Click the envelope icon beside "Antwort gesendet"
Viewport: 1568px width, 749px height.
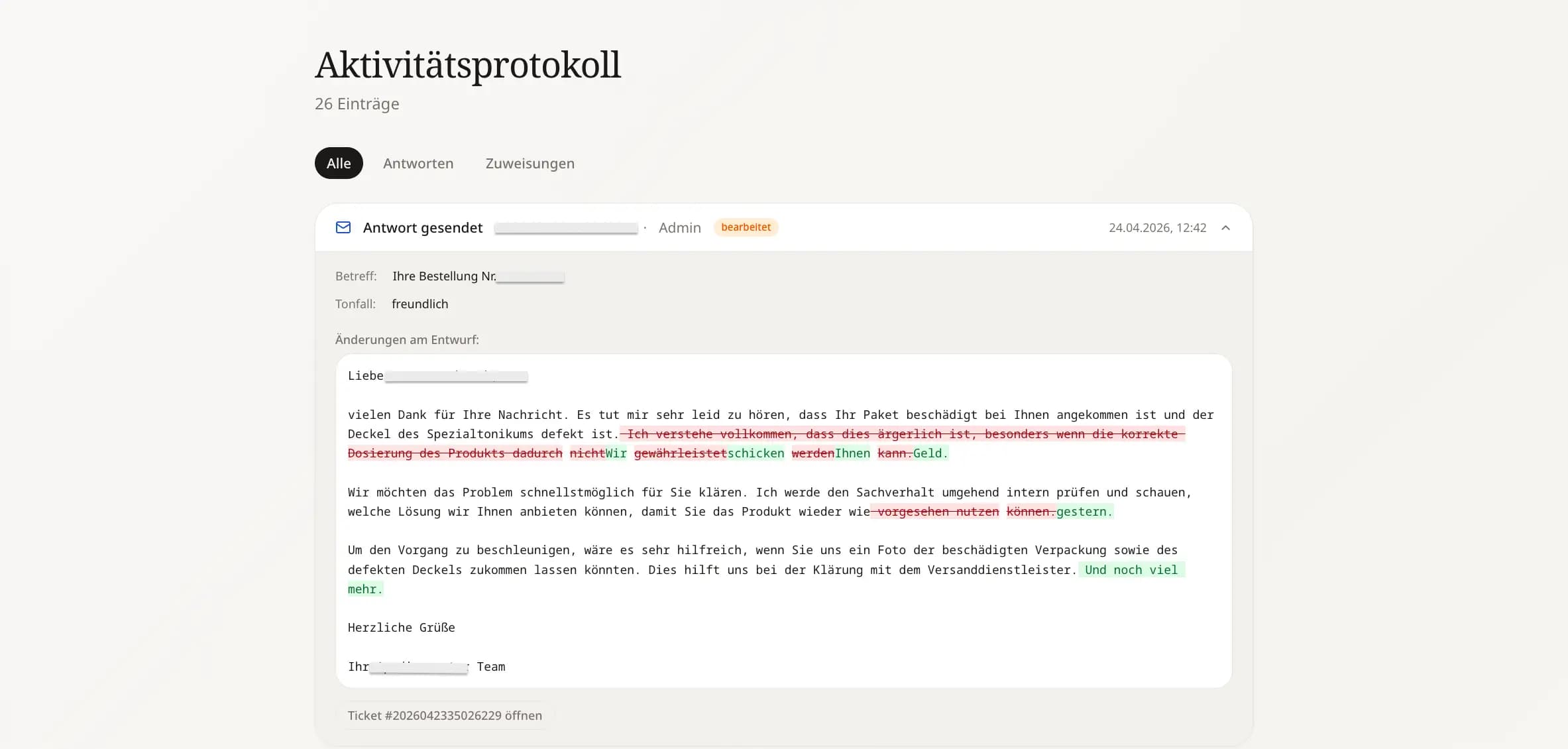pyautogui.click(x=343, y=227)
